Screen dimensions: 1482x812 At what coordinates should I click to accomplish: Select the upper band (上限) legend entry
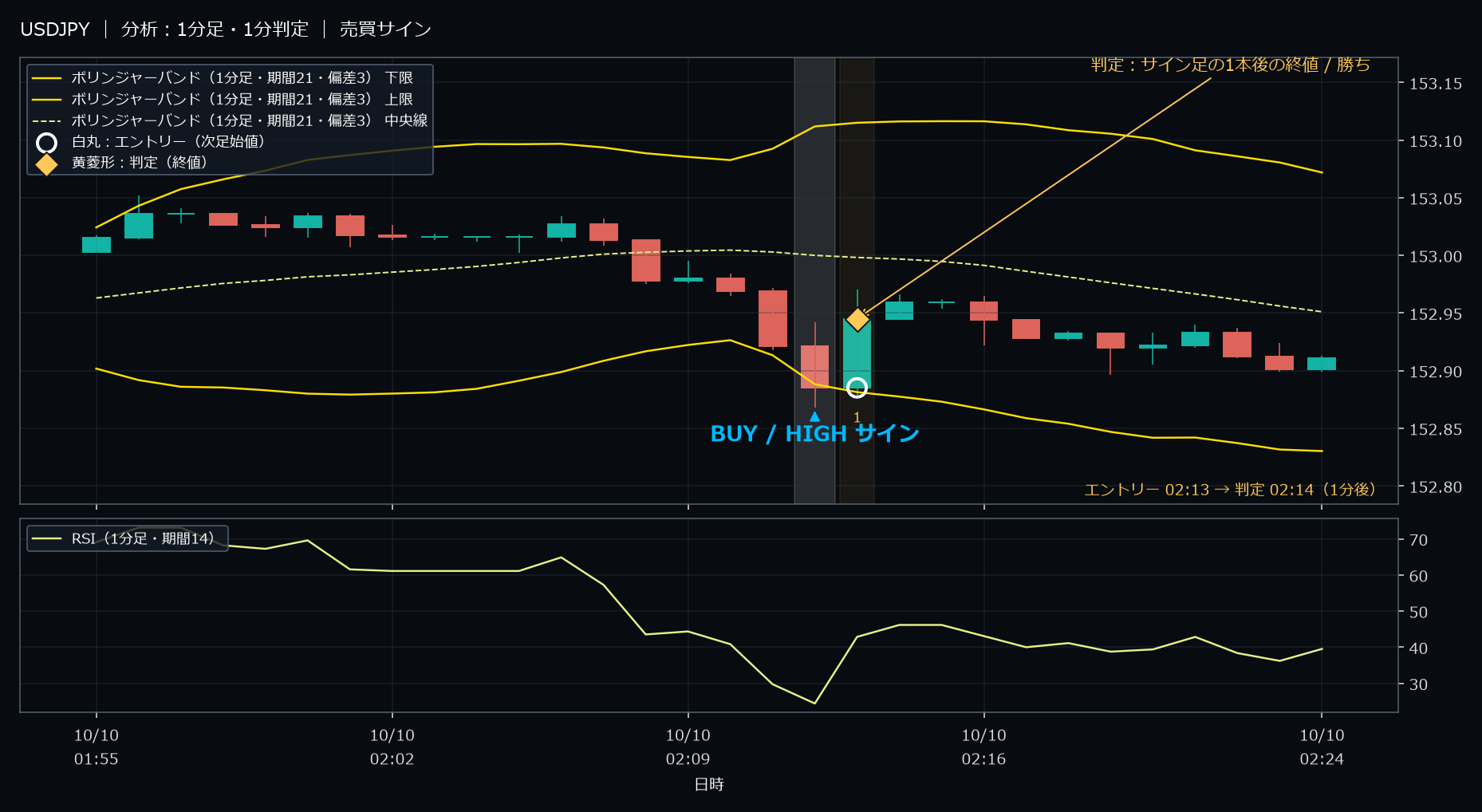coord(223,99)
